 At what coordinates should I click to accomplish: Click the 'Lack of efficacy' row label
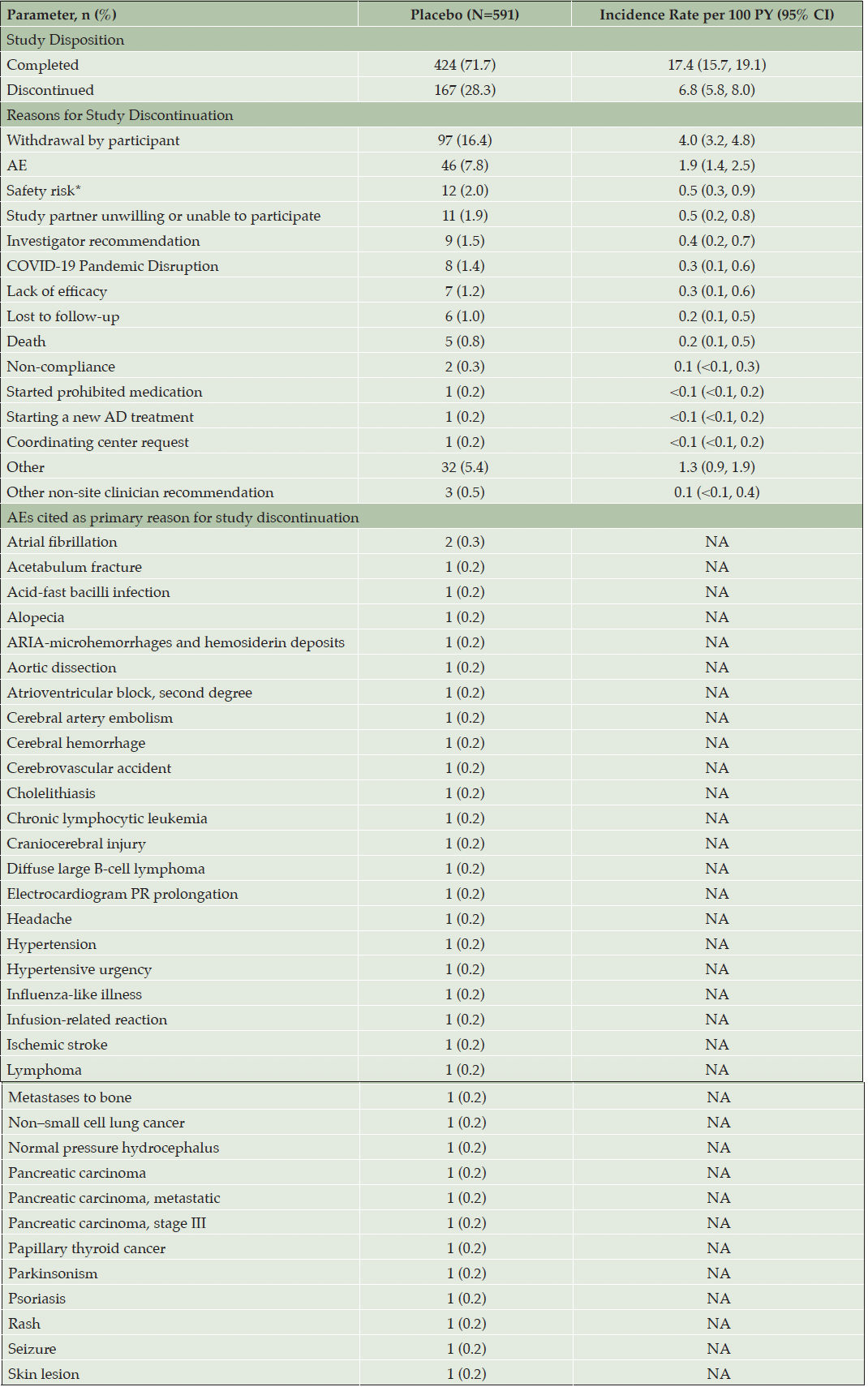(x=57, y=291)
